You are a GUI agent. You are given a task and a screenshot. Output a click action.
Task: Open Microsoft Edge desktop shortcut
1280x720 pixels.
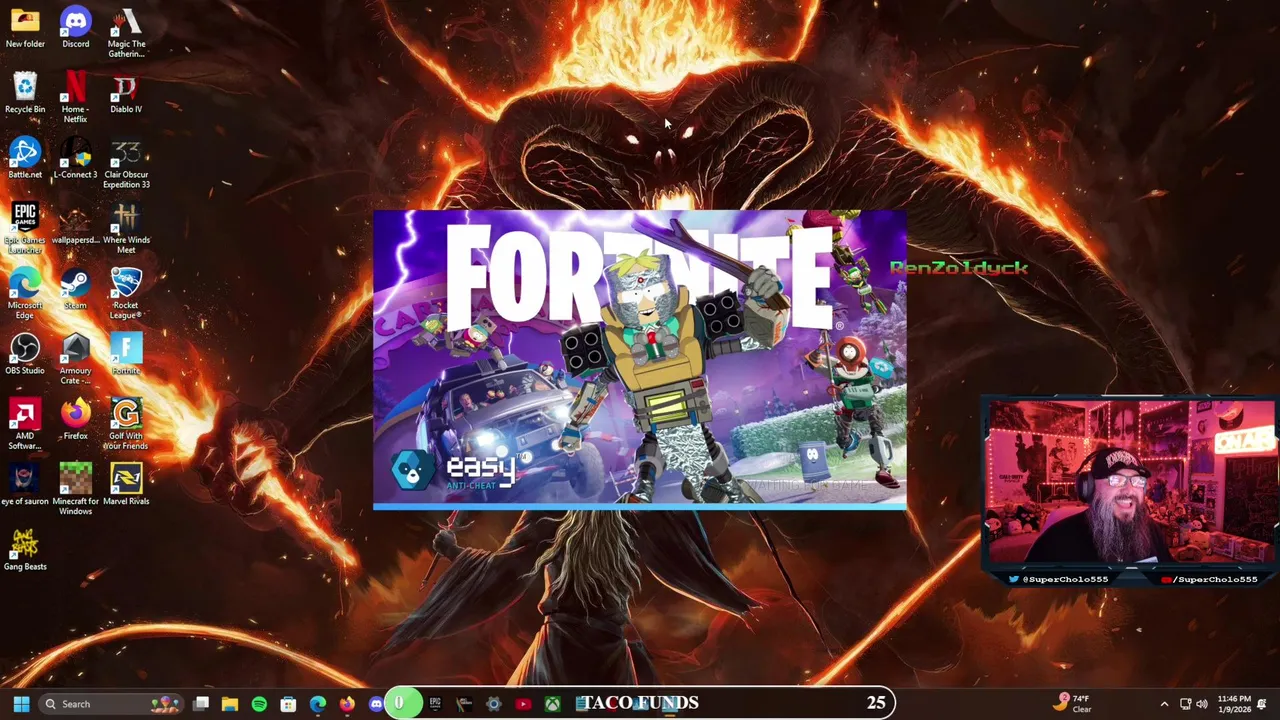point(25,294)
